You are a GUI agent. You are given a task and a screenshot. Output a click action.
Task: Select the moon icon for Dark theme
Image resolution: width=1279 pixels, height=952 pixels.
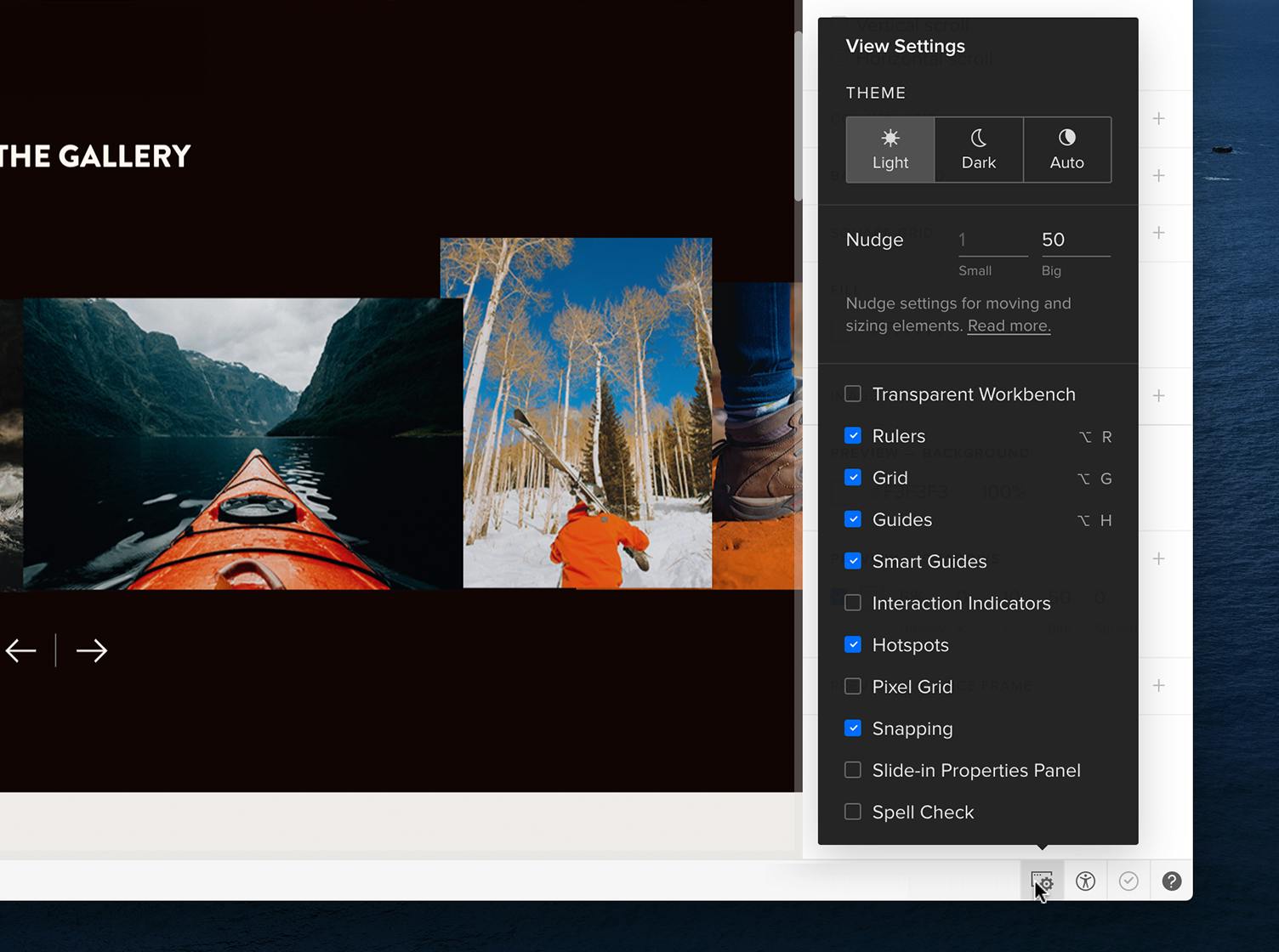point(978,137)
